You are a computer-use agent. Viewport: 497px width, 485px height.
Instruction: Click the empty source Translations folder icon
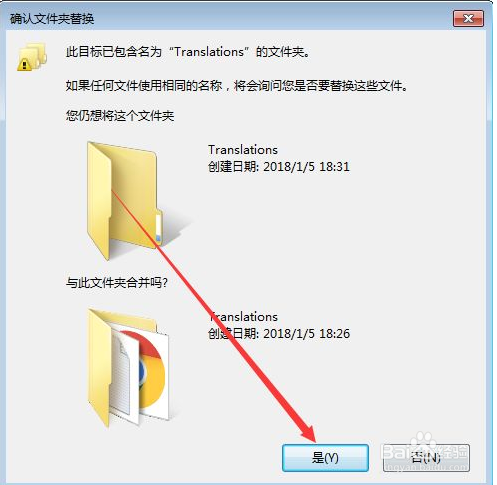(125, 201)
